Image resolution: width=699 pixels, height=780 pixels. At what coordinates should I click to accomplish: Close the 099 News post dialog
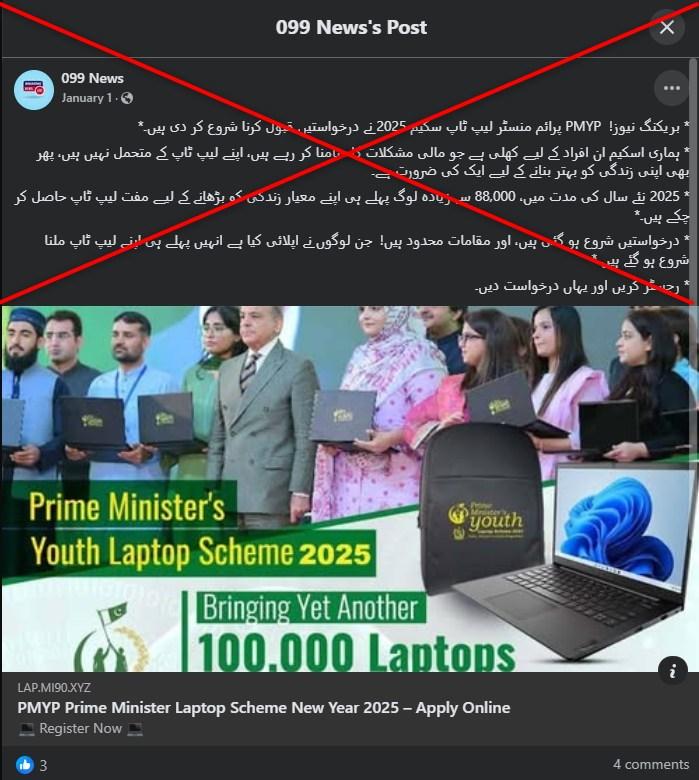[x=667, y=27]
